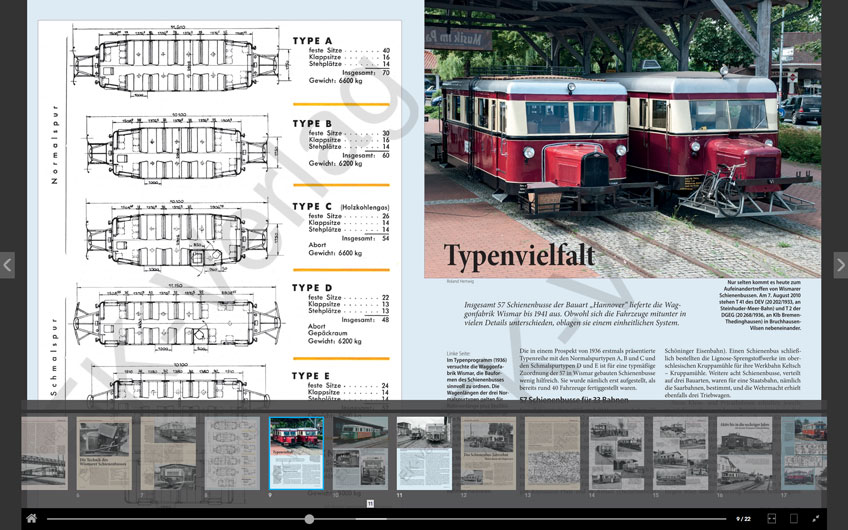848x530 pixels.
Task: Click the 'TYPE E' heading
Action: coord(311,376)
